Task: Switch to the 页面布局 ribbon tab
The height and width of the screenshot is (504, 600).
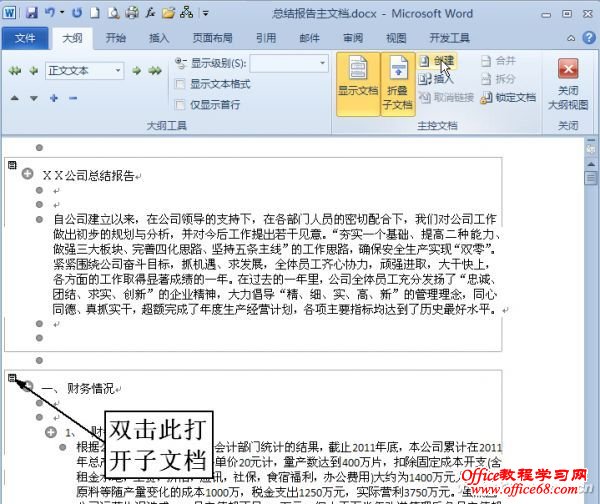Action: pos(212,38)
